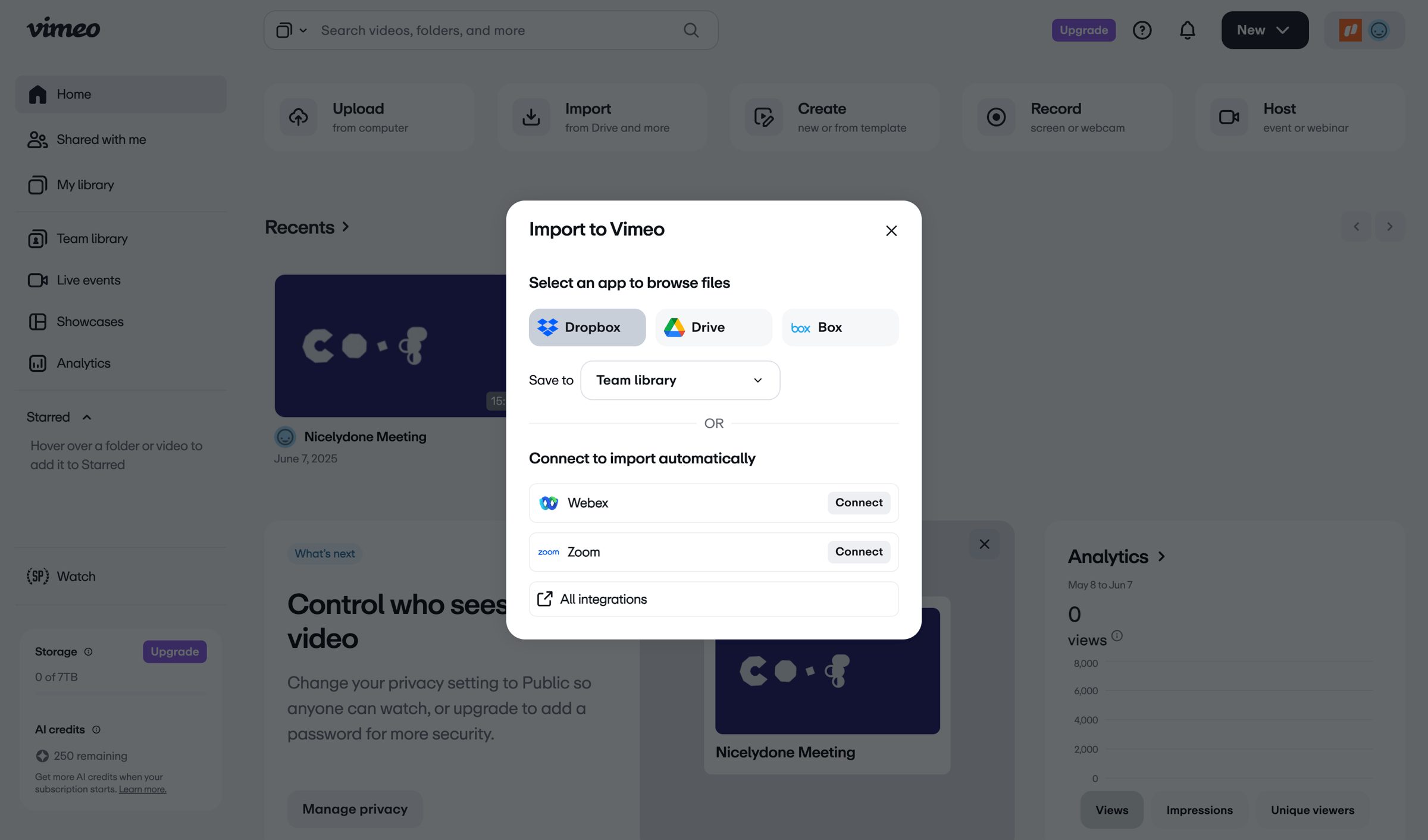Click the 'May 8 to Jun 7' date range
The image size is (1428, 840).
1100,585
